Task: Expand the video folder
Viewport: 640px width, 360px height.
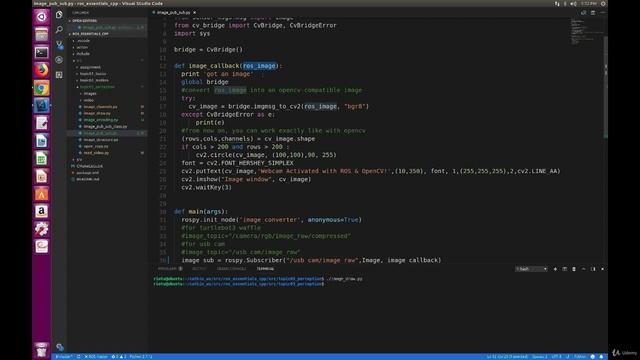Action: pos(89,100)
